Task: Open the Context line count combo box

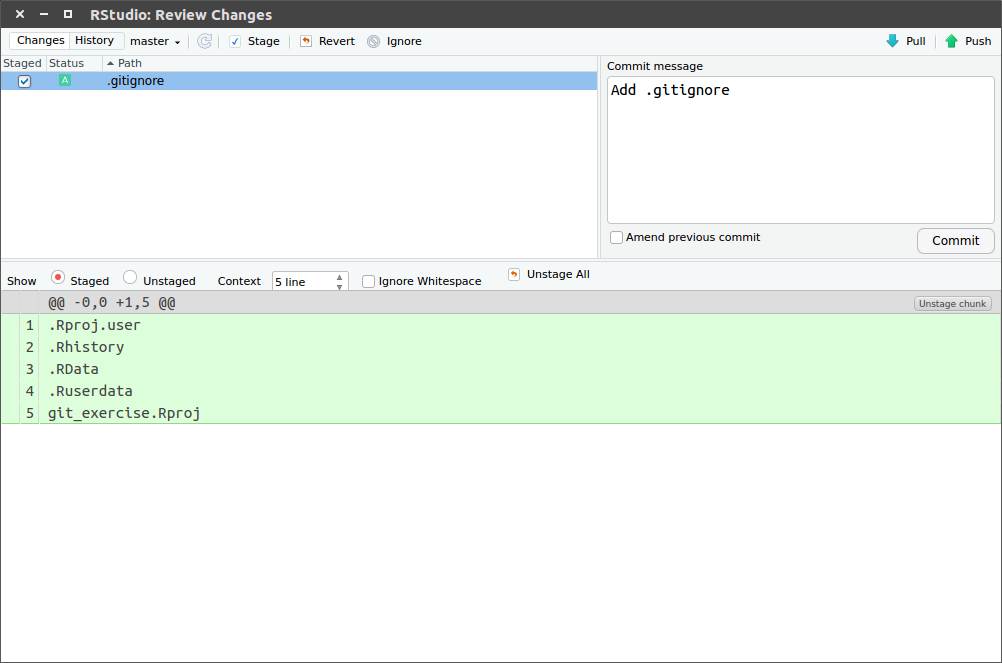Action: click(x=305, y=281)
